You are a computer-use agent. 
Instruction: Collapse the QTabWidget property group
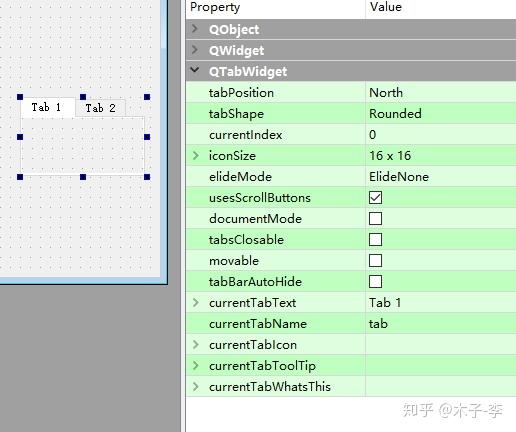point(195,70)
